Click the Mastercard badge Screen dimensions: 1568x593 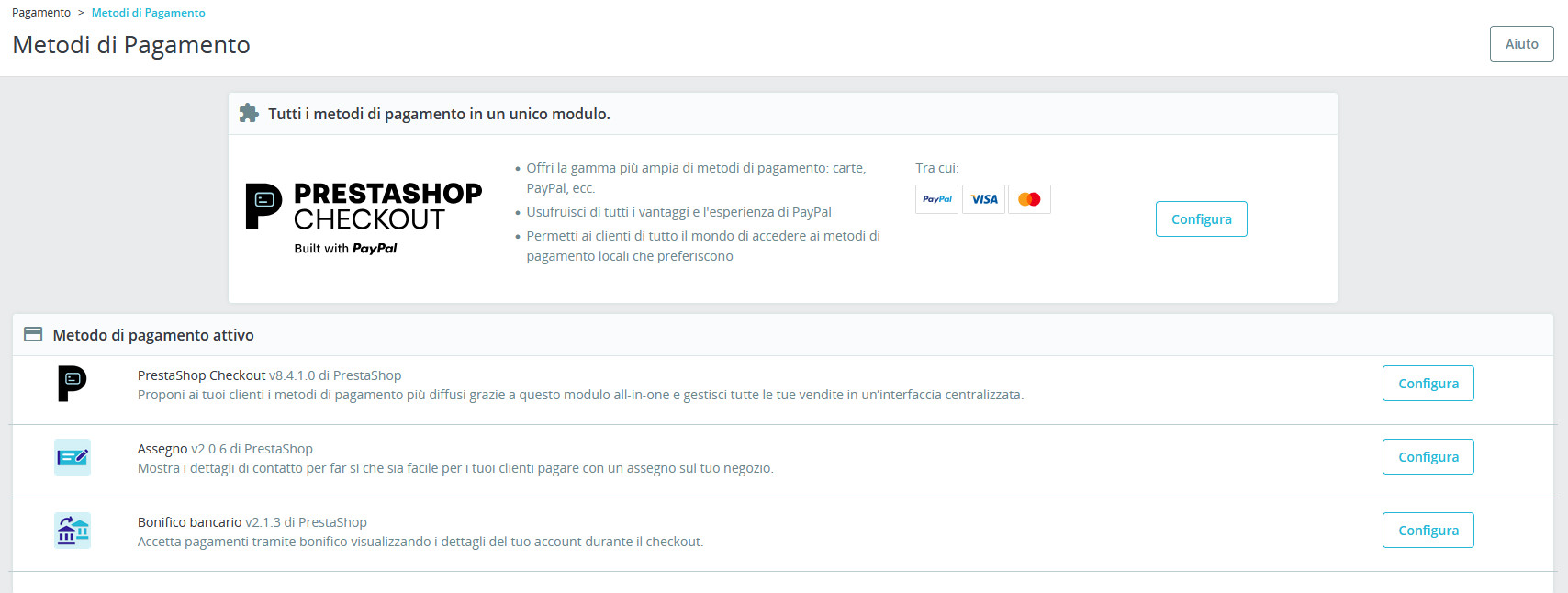tap(1029, 199)
